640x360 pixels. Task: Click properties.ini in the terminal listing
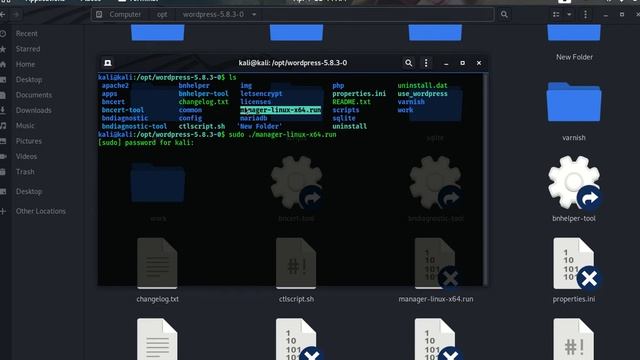(x=359, y=93)
